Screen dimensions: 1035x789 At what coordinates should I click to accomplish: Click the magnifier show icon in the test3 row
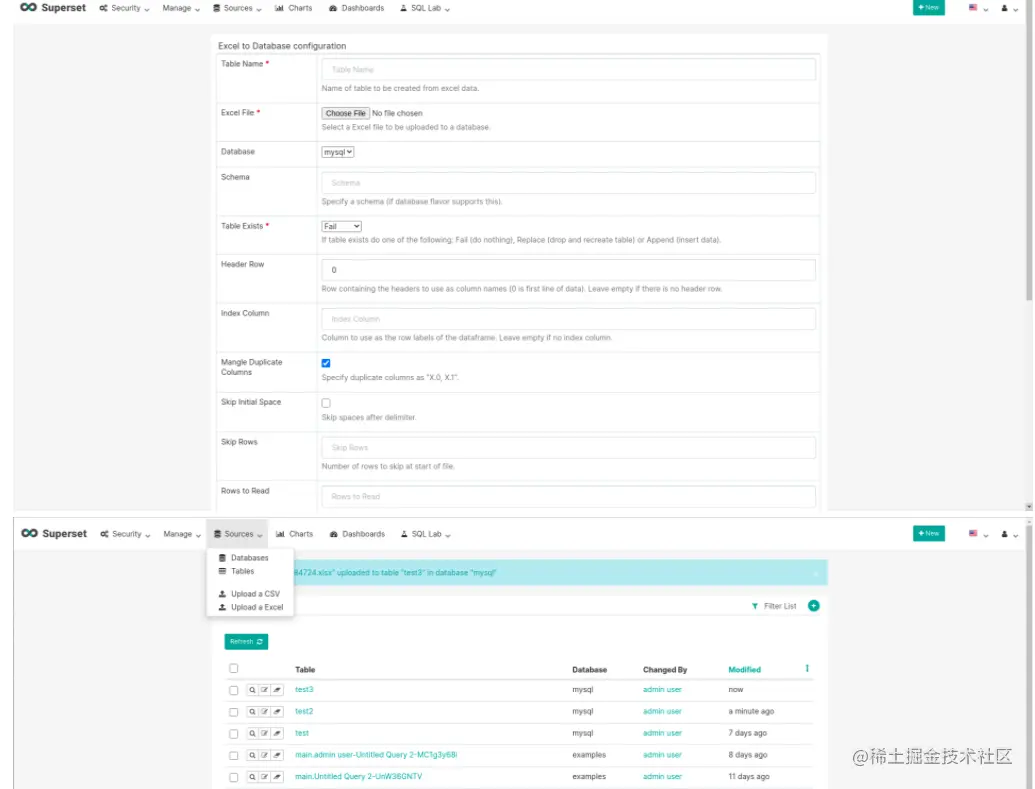point(252,690)
